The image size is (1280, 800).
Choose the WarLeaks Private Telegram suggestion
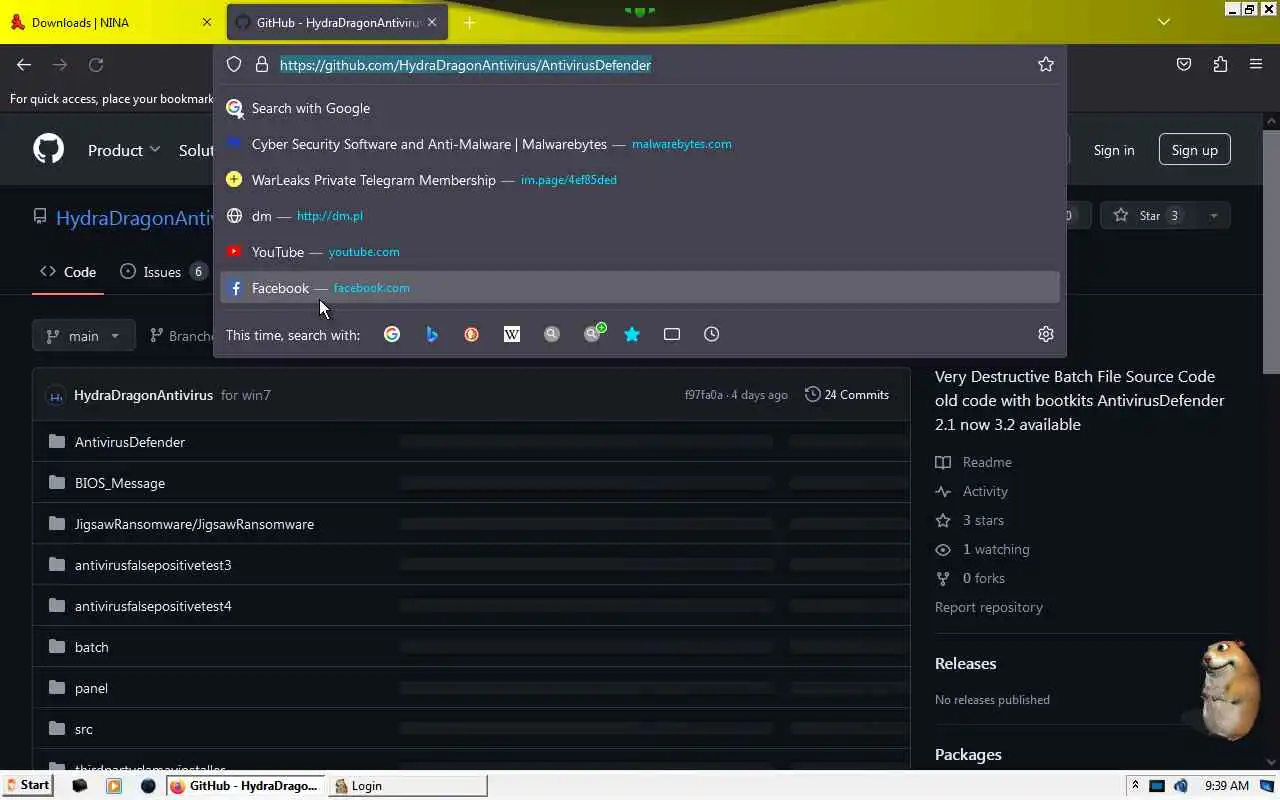tap(640, 180)
